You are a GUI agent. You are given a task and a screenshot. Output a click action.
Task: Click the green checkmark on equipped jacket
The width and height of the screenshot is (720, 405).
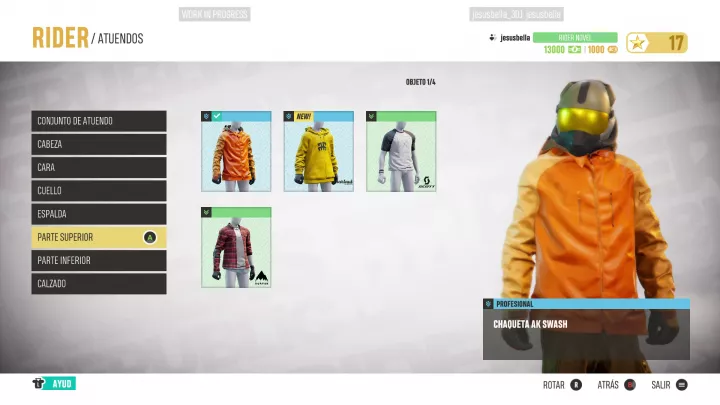click(217, 116)
